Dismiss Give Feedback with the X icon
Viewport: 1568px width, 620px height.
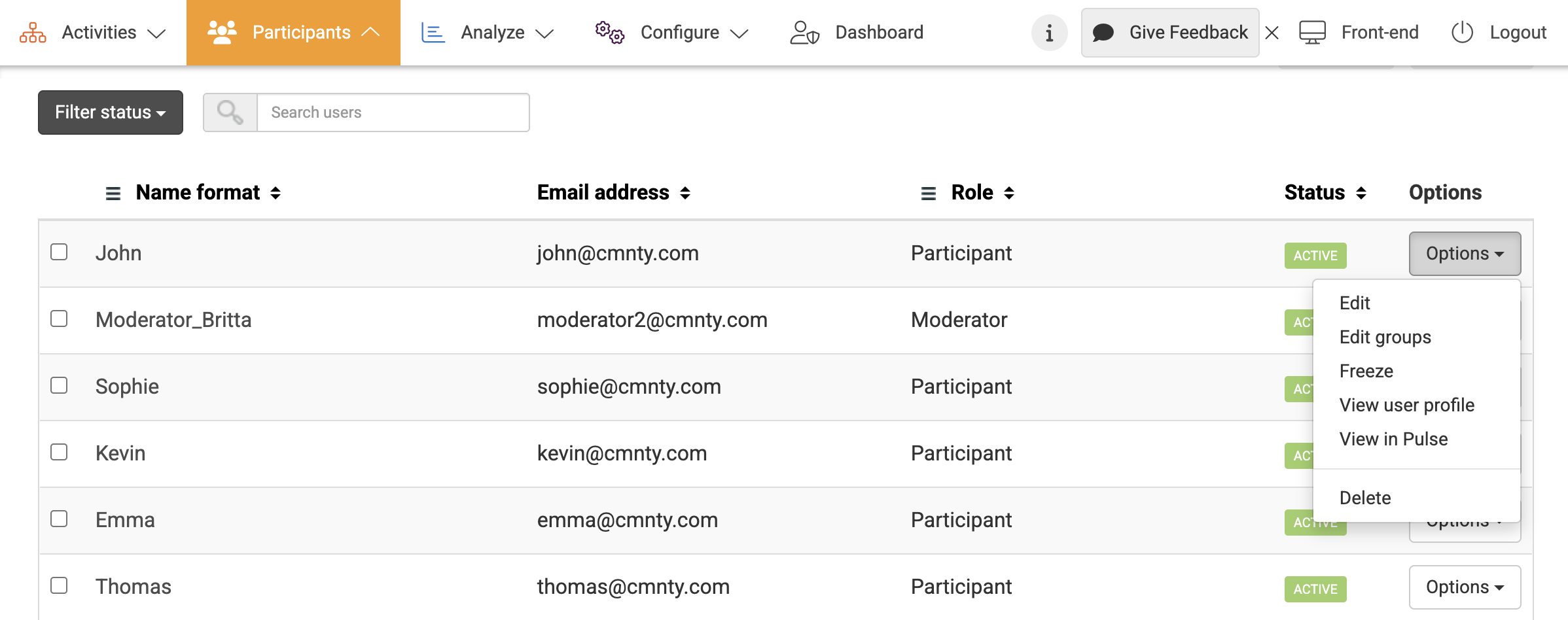pos(1272,33)
